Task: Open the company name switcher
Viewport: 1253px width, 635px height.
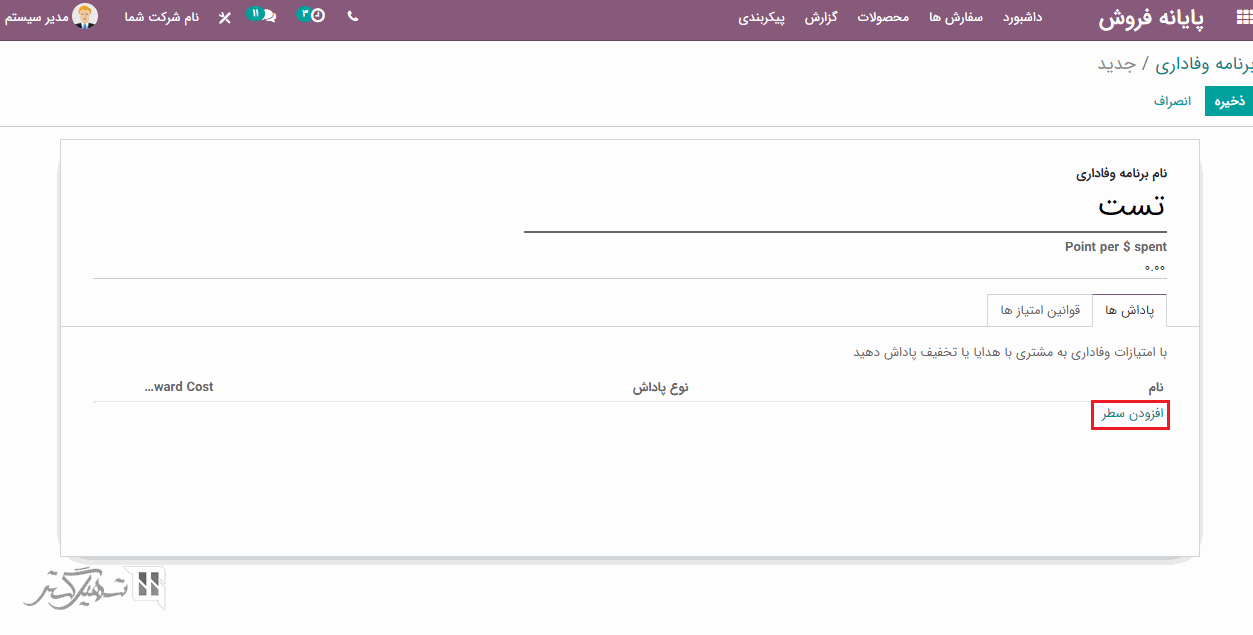Action: (x=162, y=18)
